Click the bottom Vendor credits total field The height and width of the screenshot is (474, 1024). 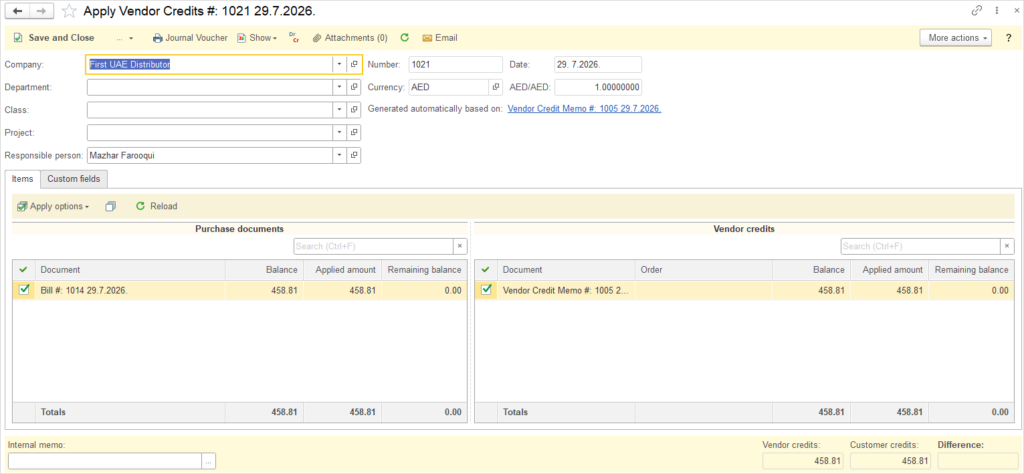tap(803, 461)
